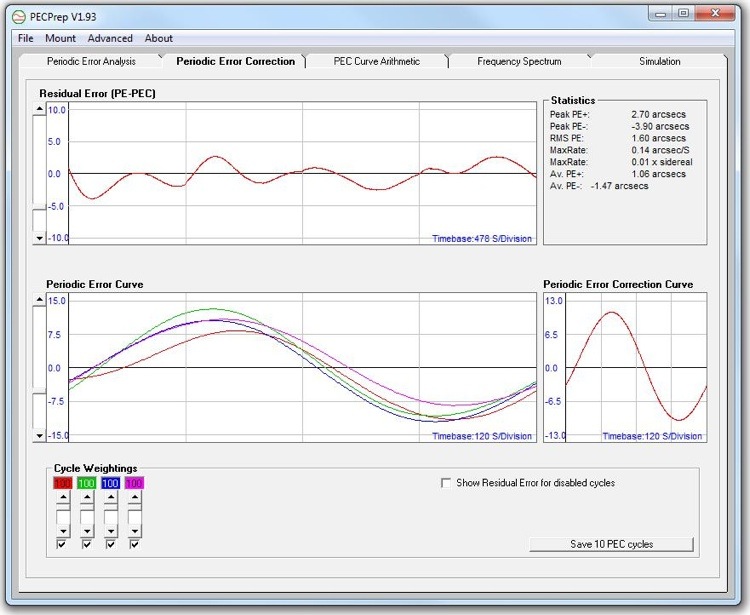Viewport: 750px width, 615px height.
Task: Minimize the PECPrep window
Action: click(x=661, y=13)
